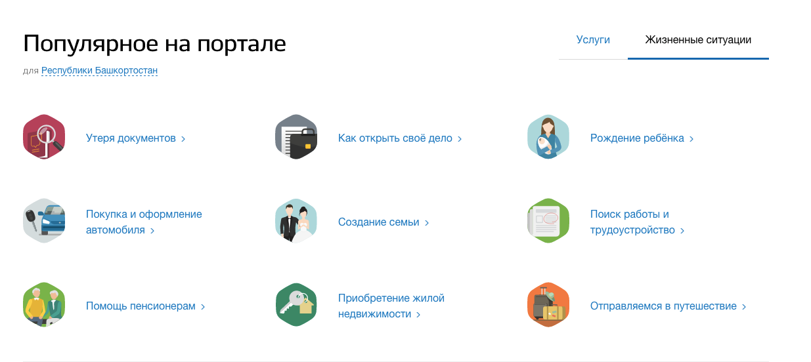Open 'Как открыть своё дело' link
Image resolution: width=811 pixels, height=362 pixels.
tap(400, 139)
